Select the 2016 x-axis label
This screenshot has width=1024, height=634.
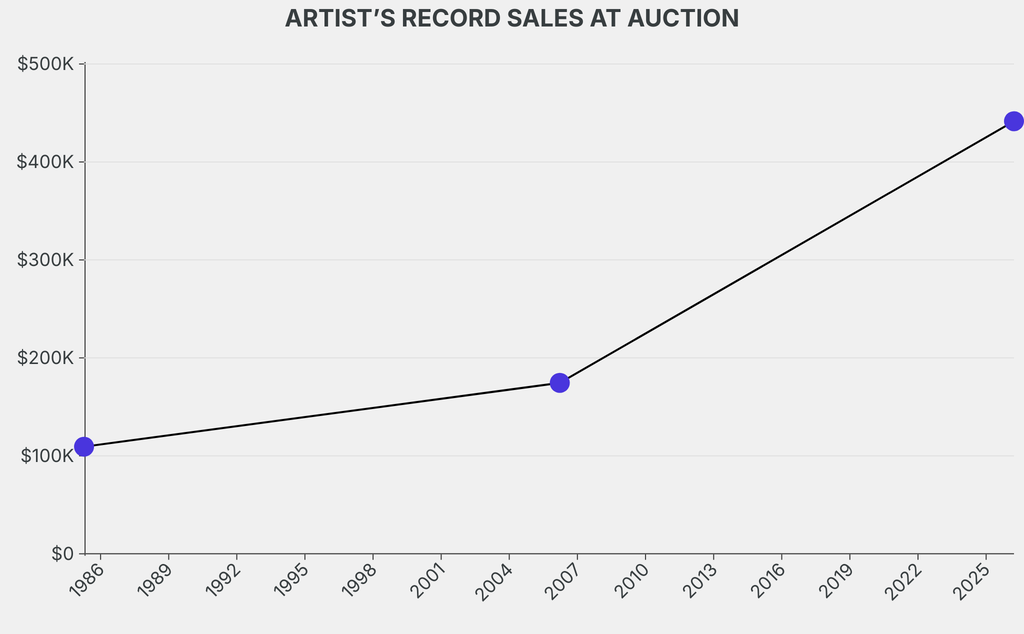point(767,581)
